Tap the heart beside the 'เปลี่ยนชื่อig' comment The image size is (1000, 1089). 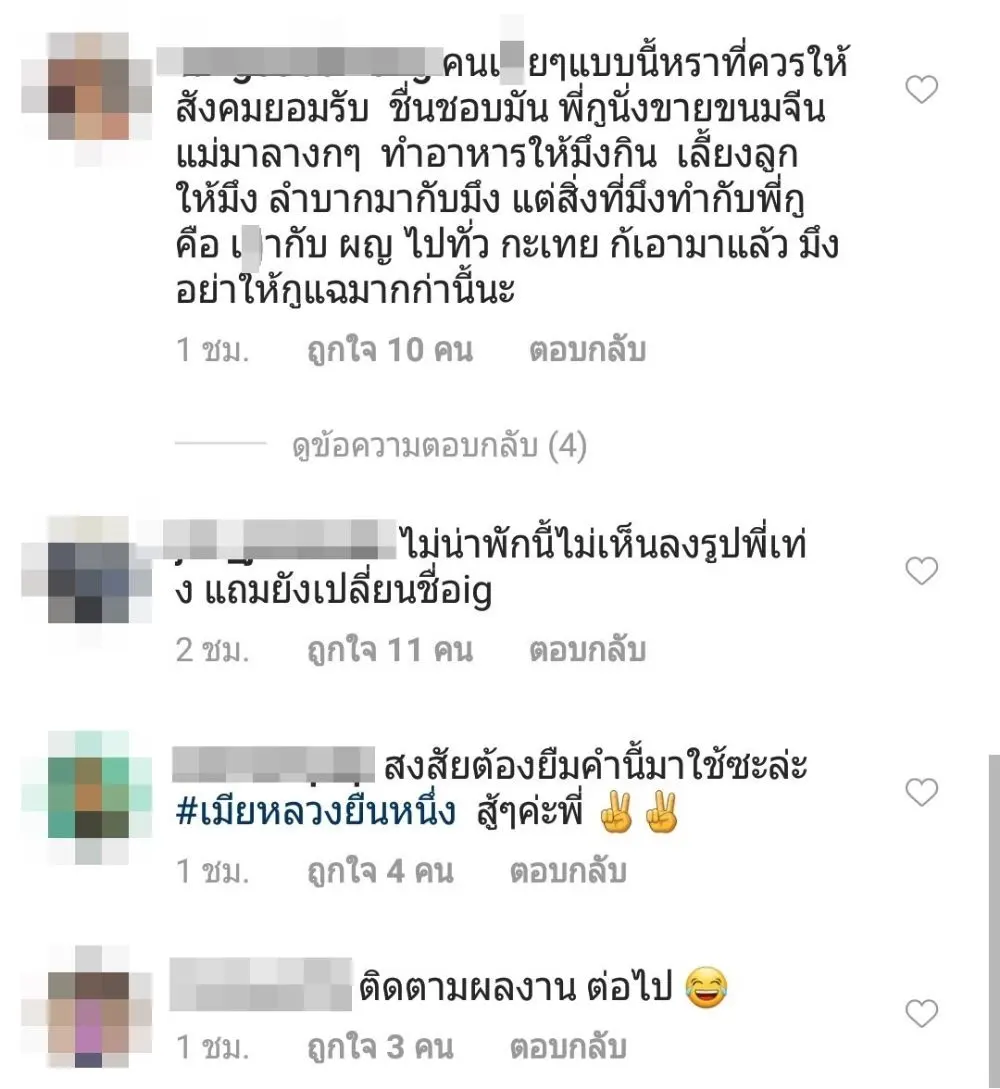(922, 571)
